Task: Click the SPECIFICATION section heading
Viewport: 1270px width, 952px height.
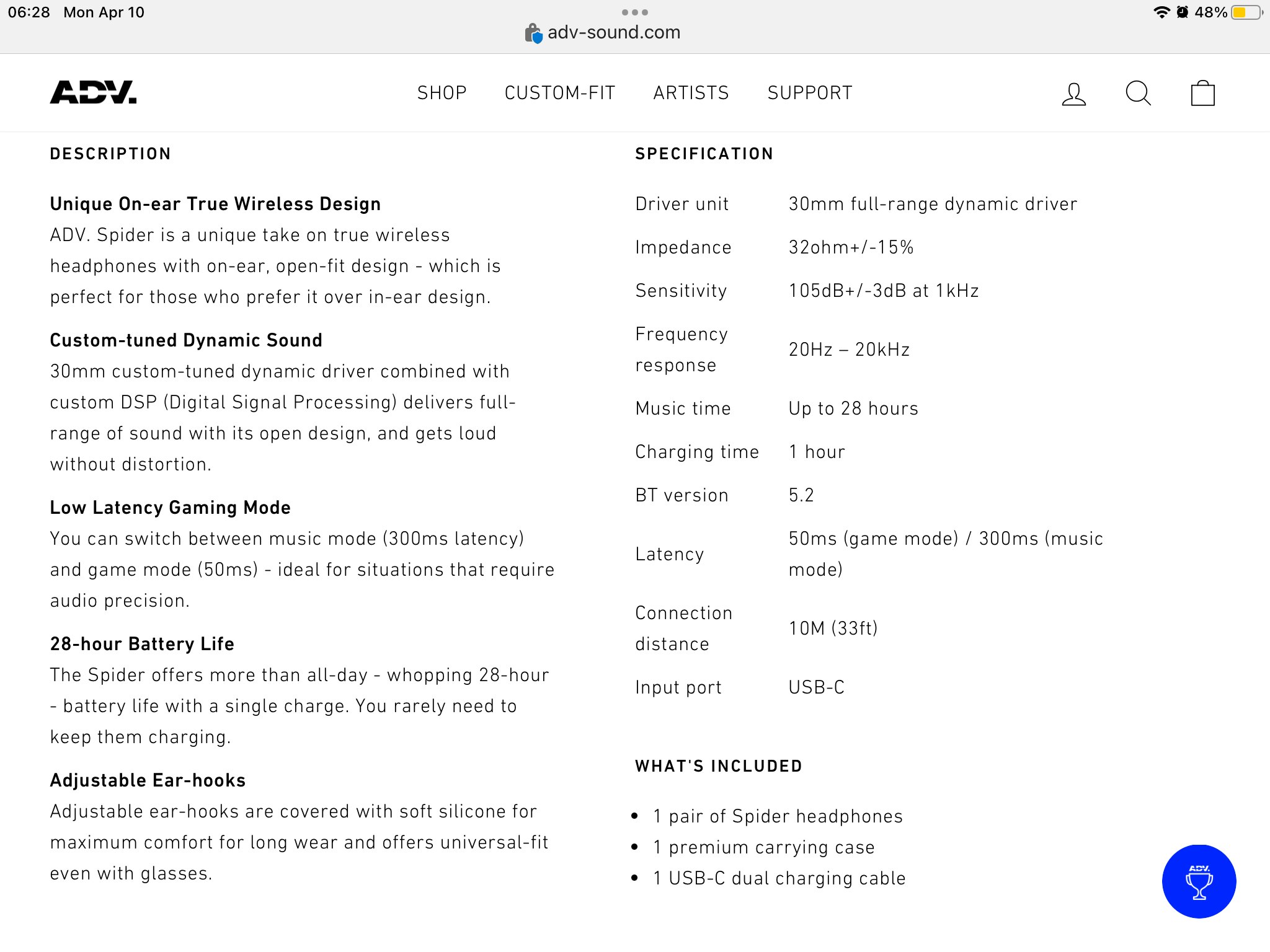Action: tap(704, 154)
